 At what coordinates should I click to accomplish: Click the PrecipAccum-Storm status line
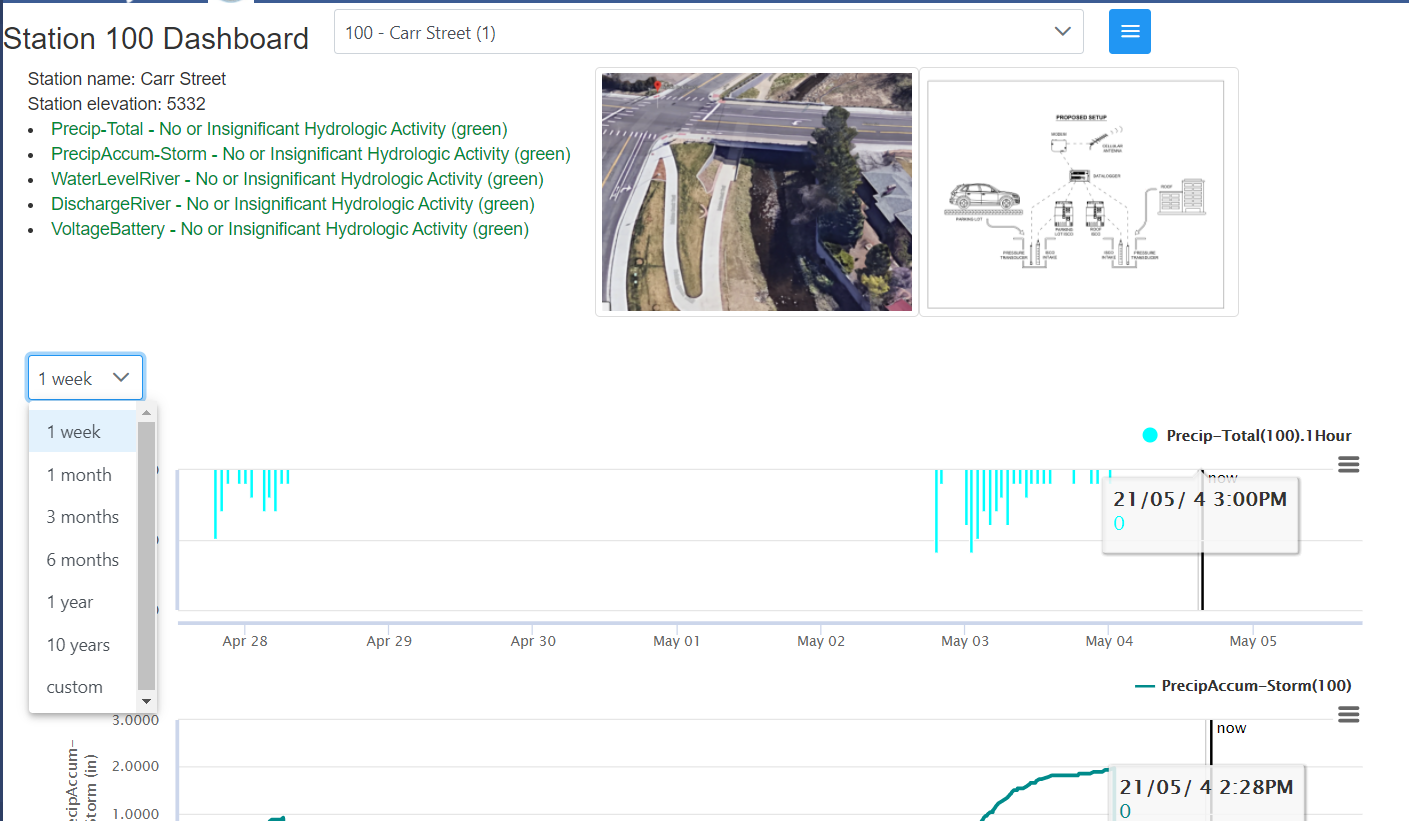point(311,154)
